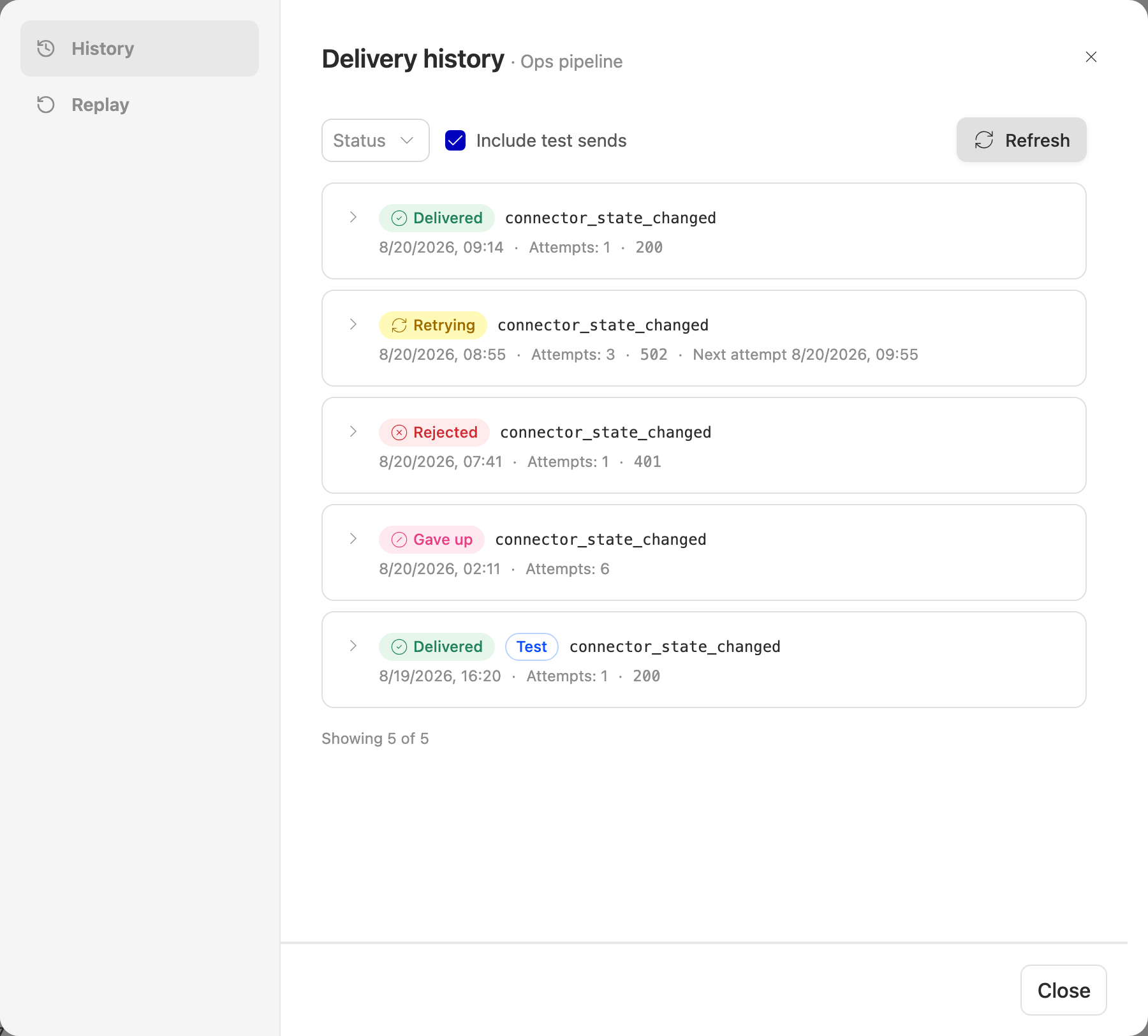The image size is (1148, 1036).
Task: Click the Delivery history heading
Action: [413, 59]
